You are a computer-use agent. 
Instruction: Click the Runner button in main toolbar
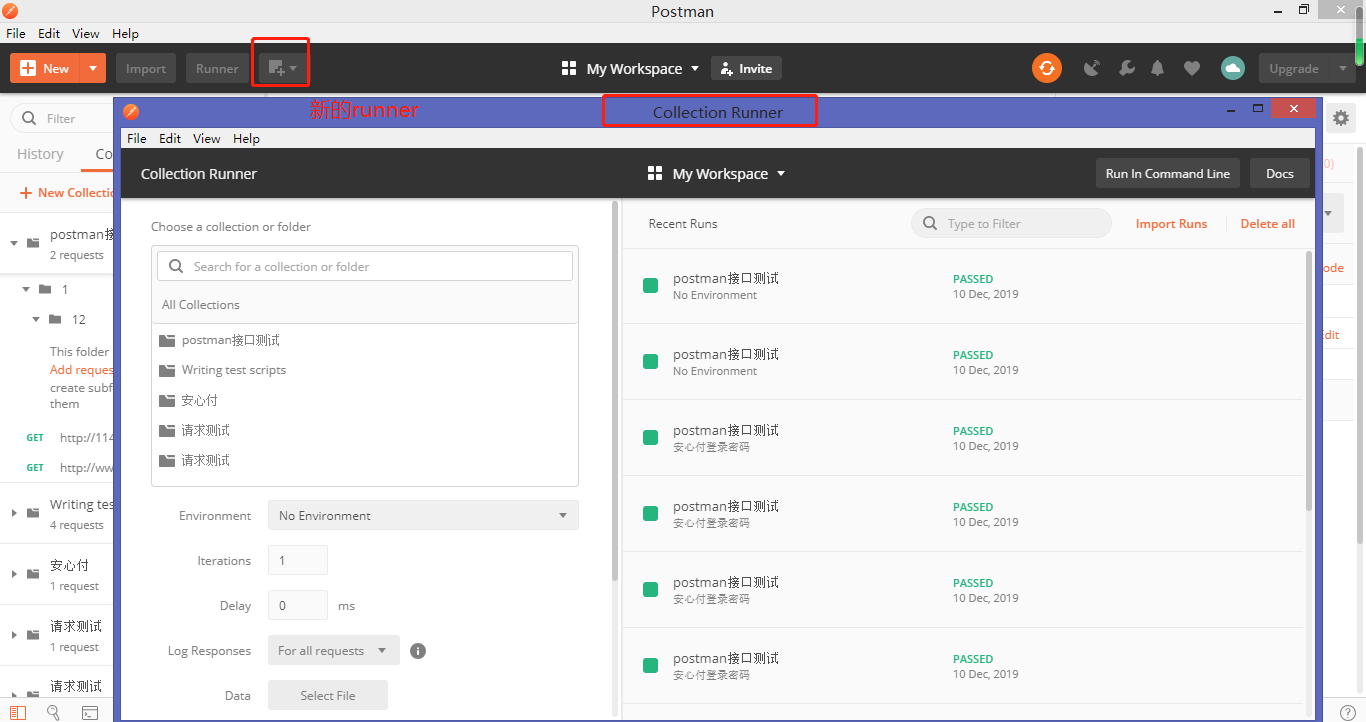(x=217, y=68)
